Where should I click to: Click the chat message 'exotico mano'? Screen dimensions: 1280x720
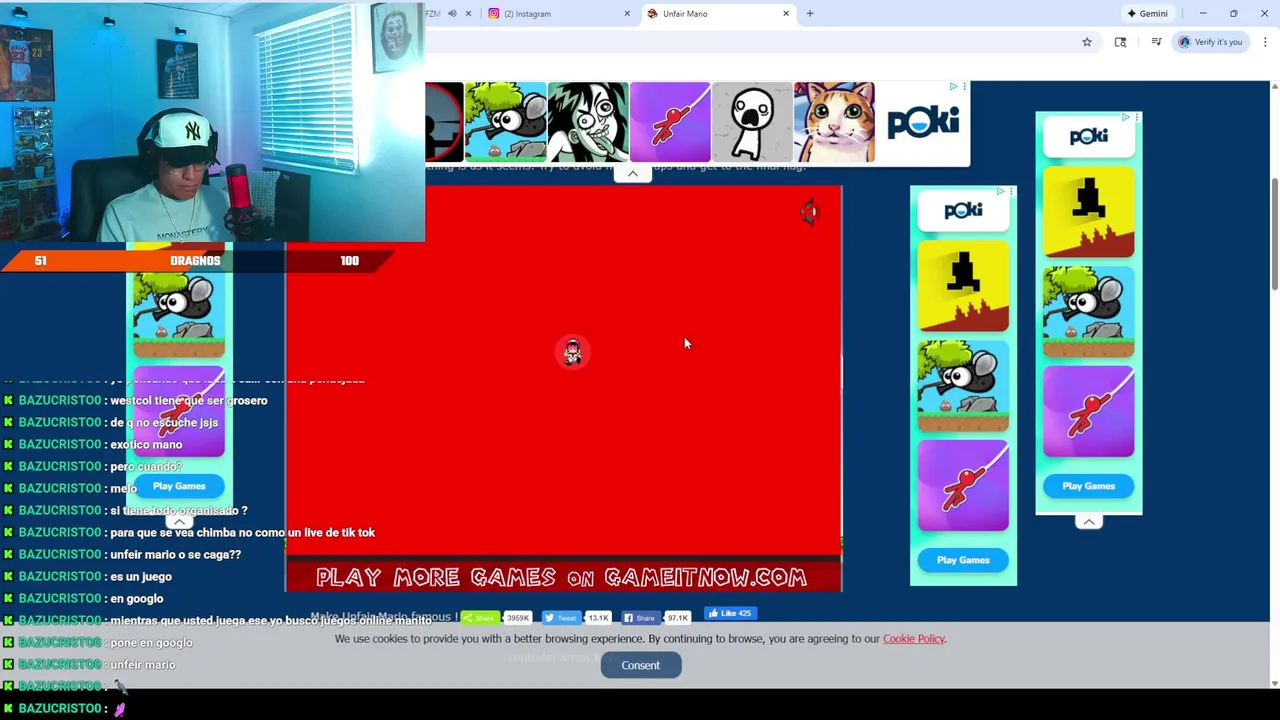point(146,444)
